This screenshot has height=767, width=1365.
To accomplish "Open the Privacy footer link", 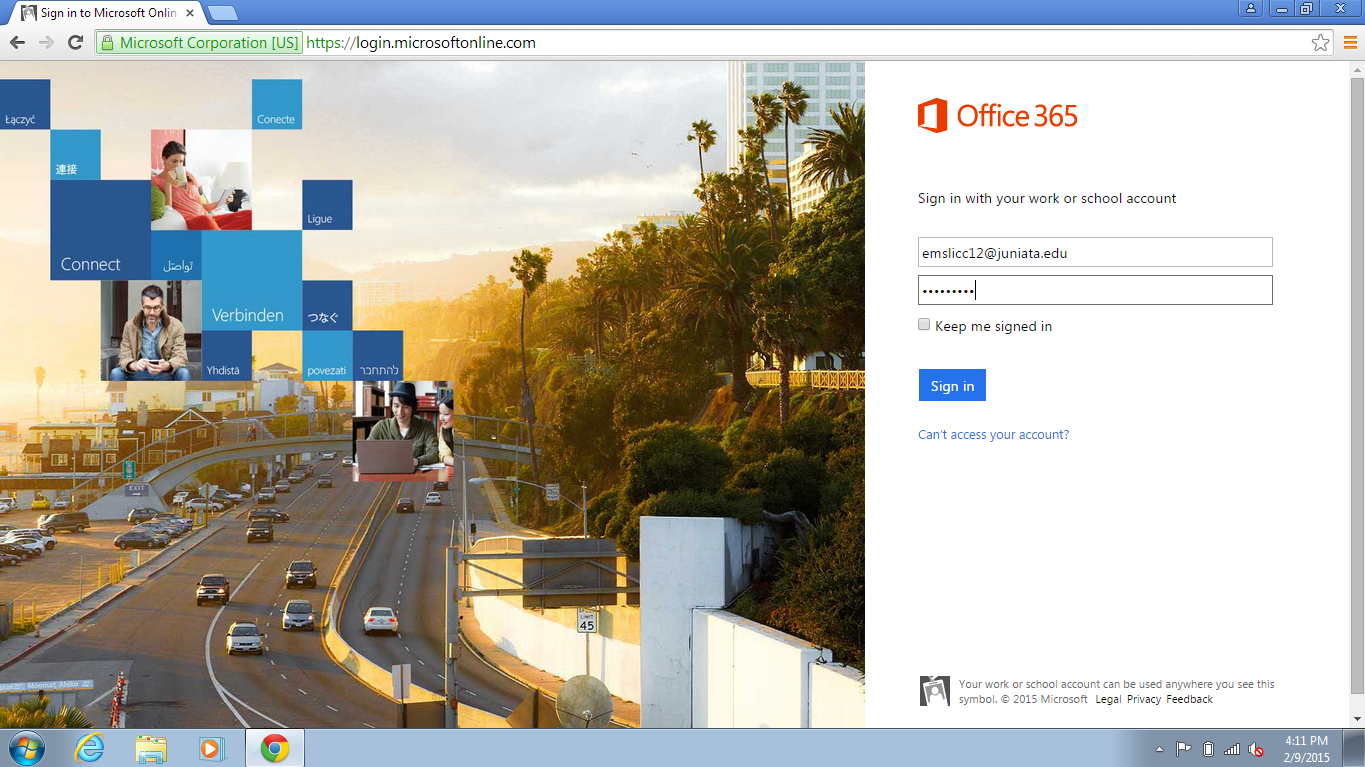I will [1144, 699].
